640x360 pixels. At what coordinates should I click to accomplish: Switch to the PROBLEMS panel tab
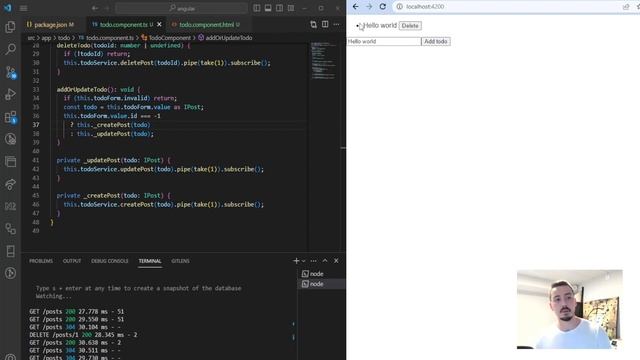(x=41, y=261)
